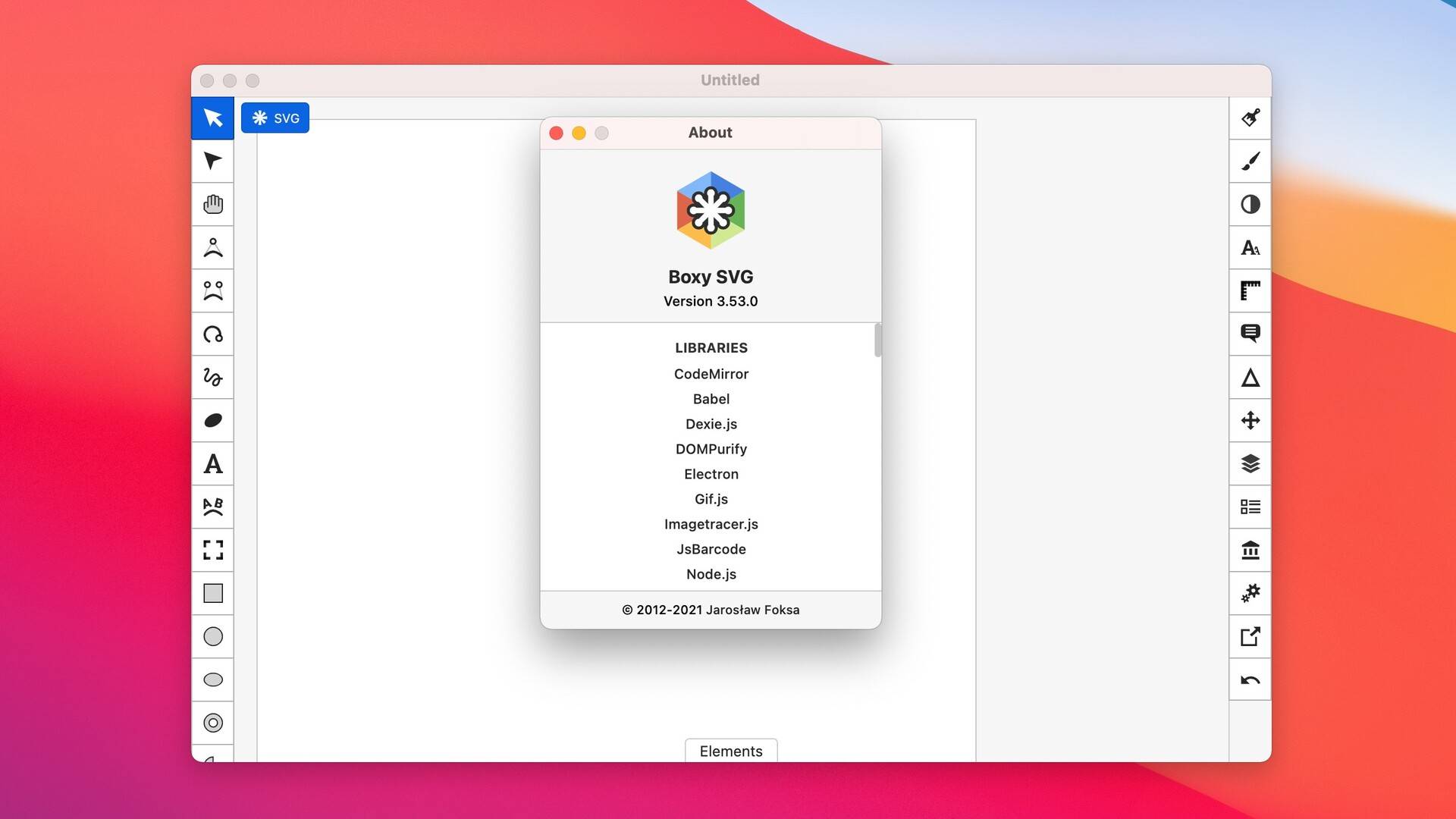Select the Text path tool labeled AB

[212, 507]
